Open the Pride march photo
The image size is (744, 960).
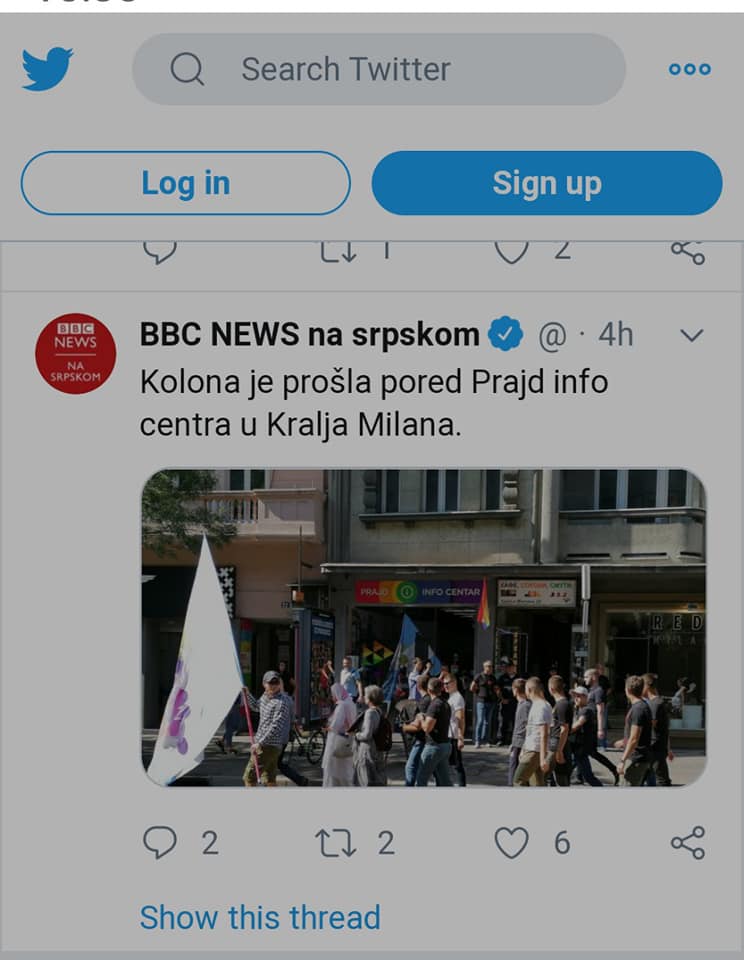tap(424, 628)
